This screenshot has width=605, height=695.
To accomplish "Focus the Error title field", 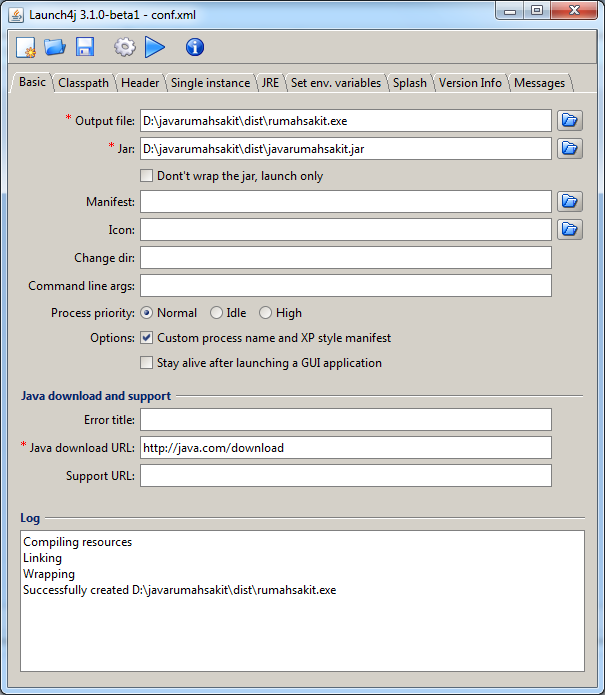I will coord(346,419).
